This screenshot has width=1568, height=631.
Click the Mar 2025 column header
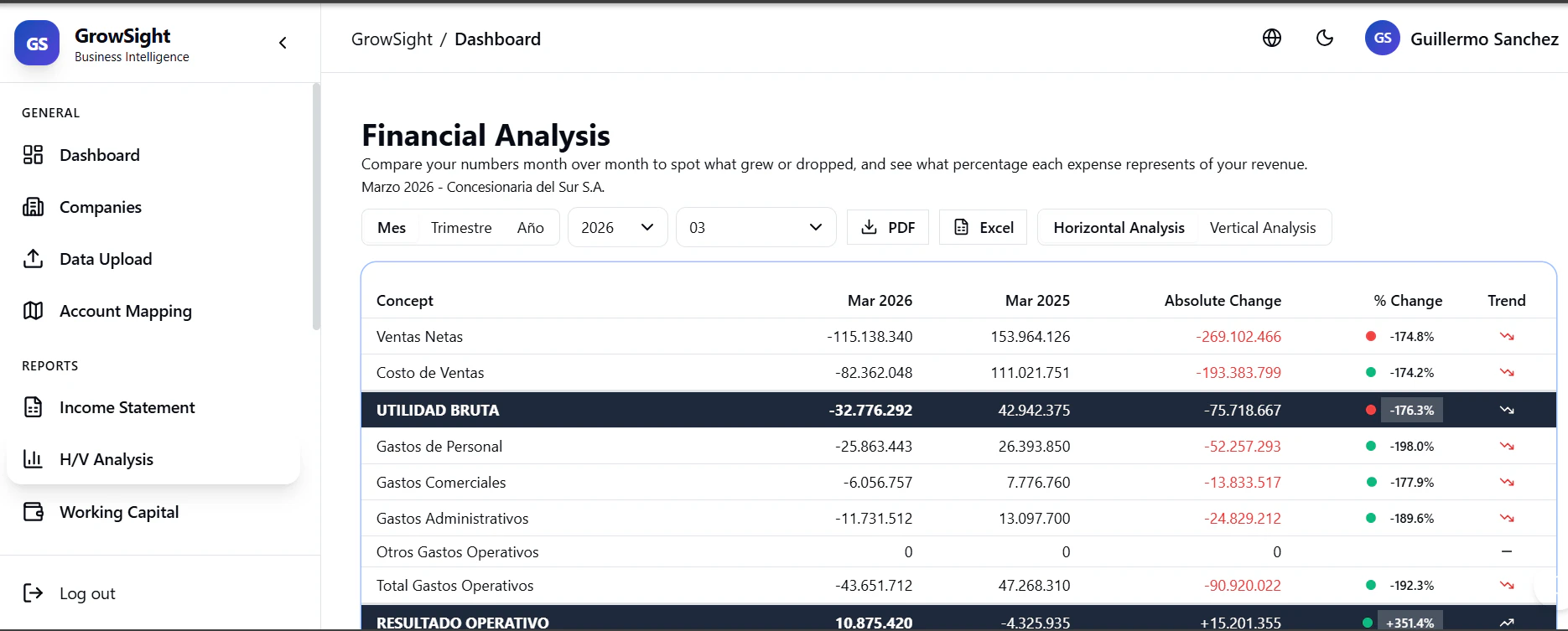click(x=1037, y=300)
